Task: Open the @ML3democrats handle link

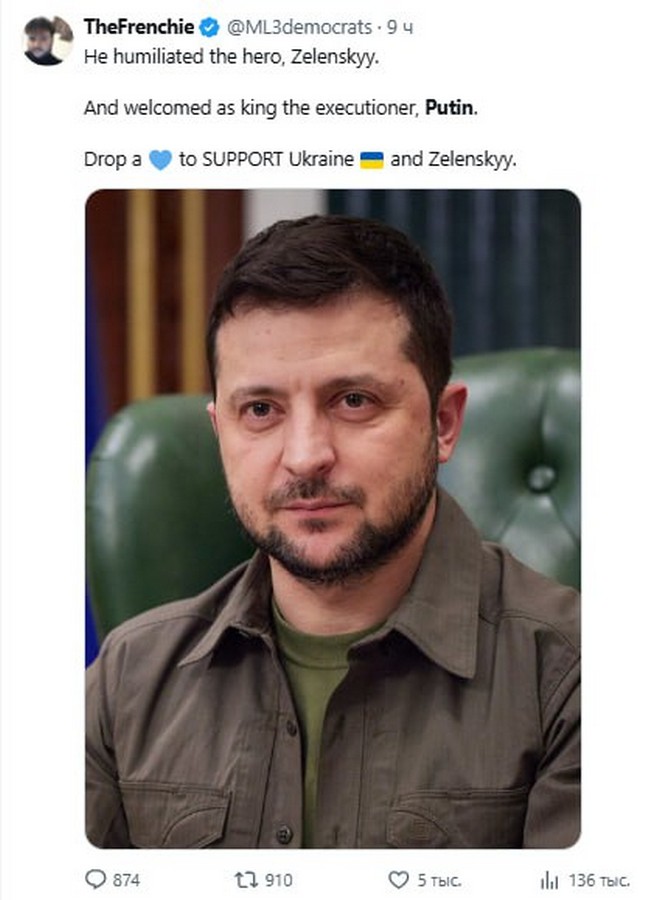Action: pyautogui.click(x=299, y=27)
